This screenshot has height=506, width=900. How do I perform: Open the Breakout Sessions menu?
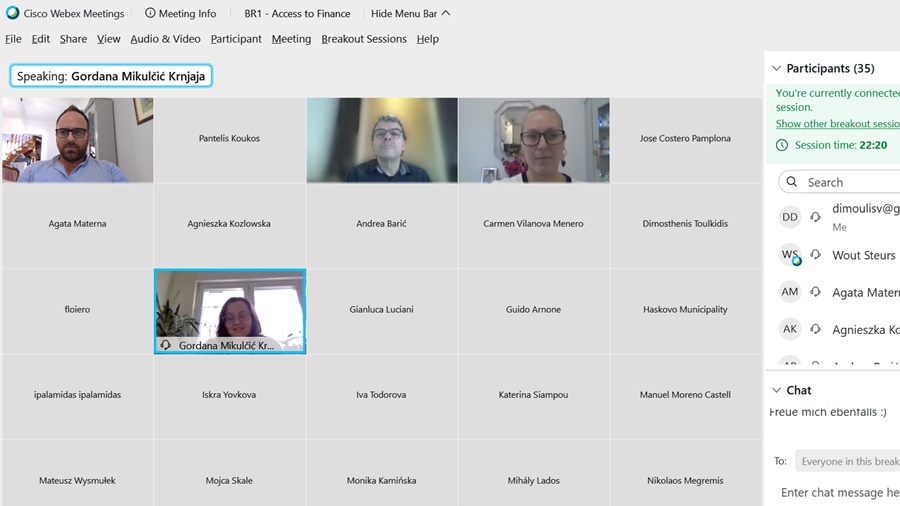coord(364,39)
